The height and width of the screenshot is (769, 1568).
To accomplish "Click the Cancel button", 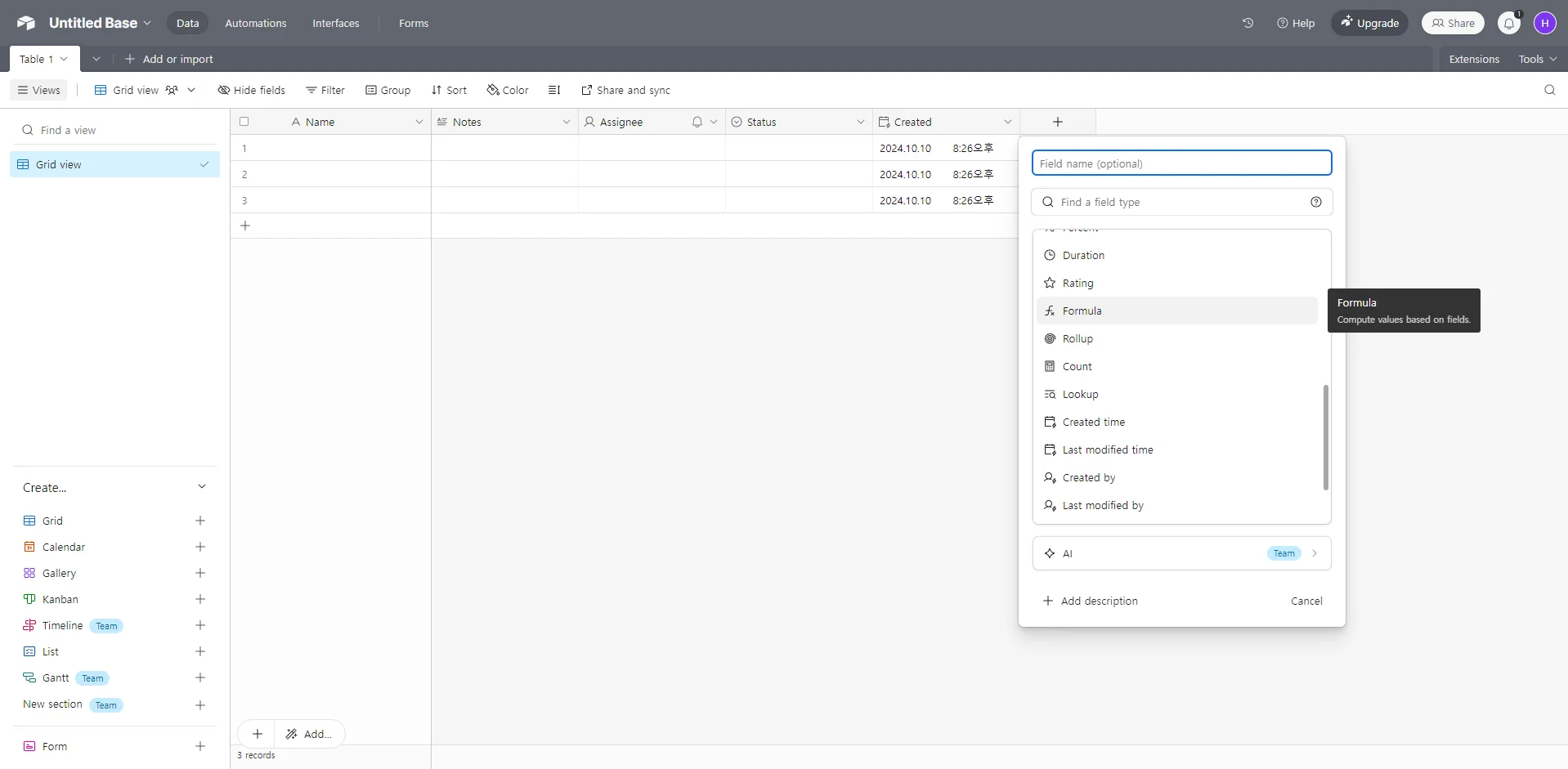I will pyautogui.click(x=1306, y=601).
